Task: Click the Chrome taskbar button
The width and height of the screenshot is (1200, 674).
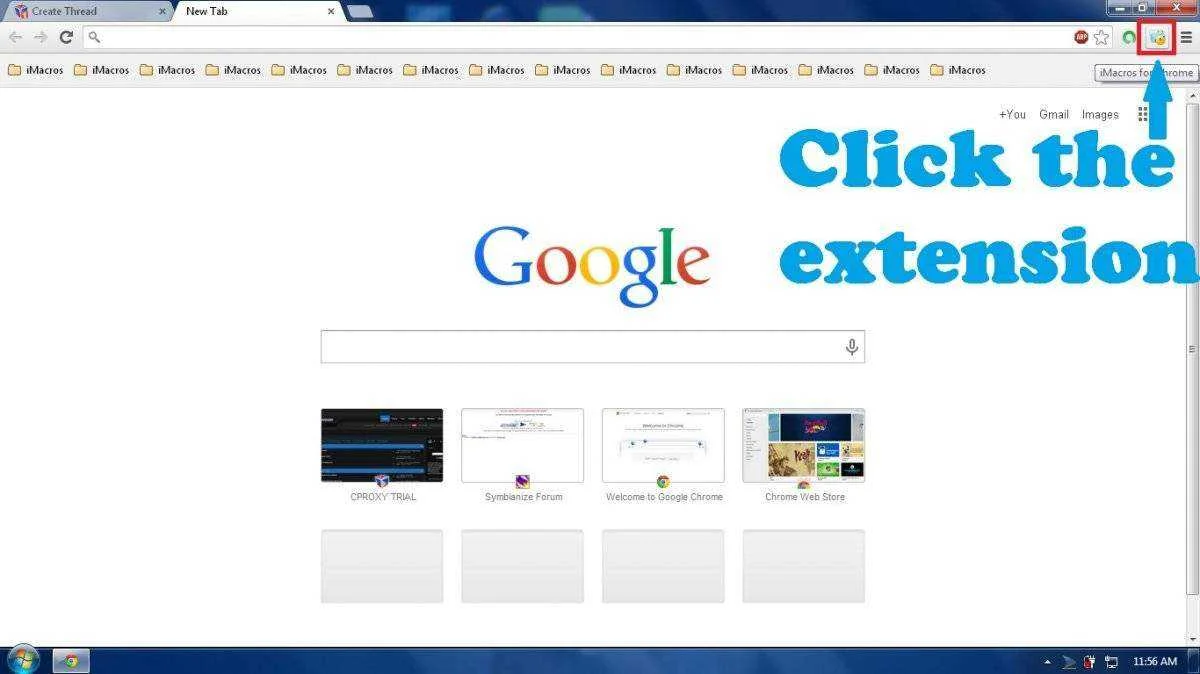Action: (71, 661)
